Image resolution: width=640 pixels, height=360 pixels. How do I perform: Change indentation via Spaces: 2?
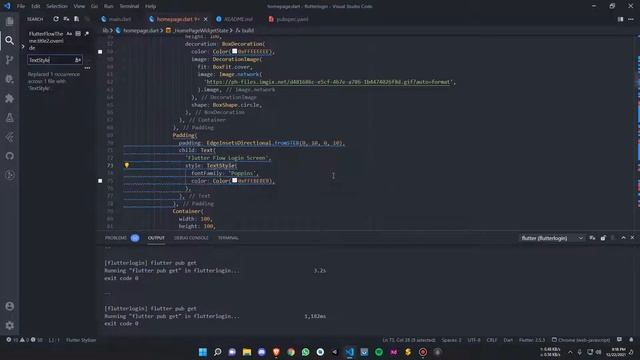(451, 340)
